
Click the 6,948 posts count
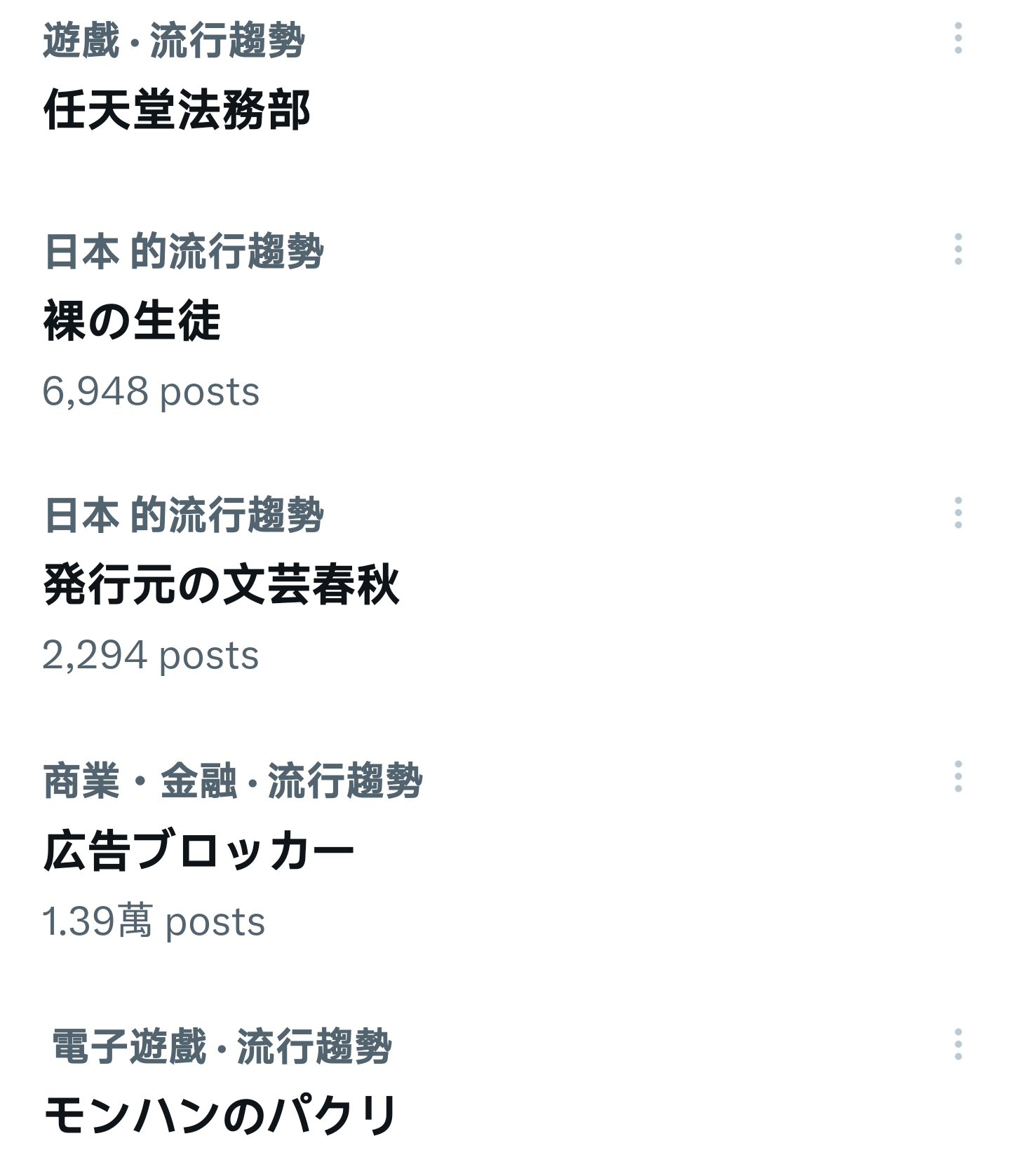click(151, 391)
